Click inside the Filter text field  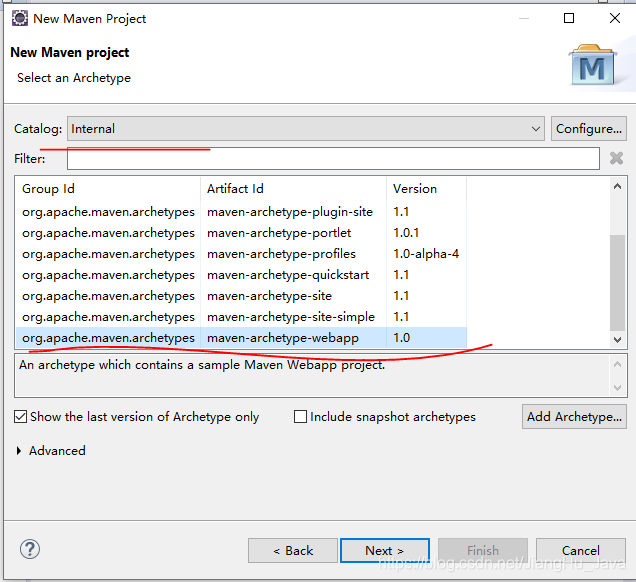click(333, 159)
